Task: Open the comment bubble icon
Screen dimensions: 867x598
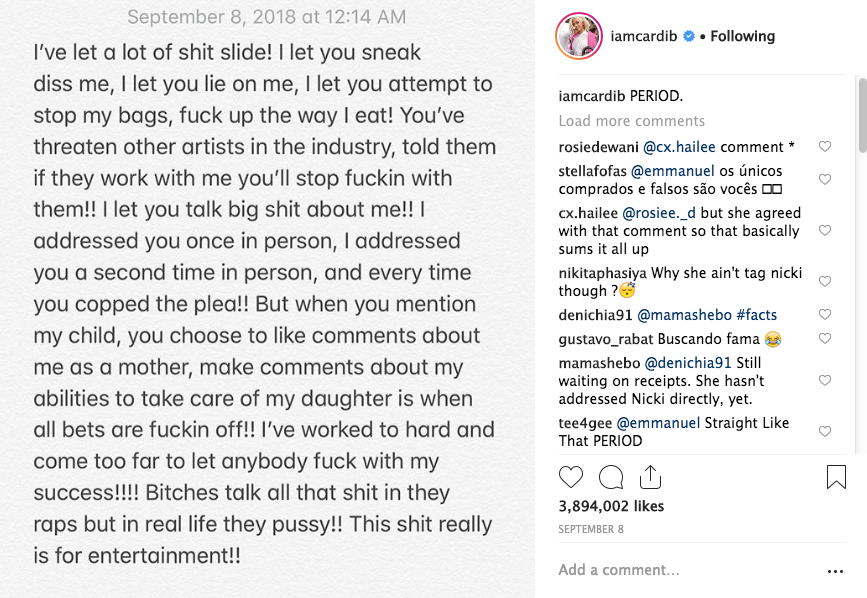Action: click(x=611, y=477)
